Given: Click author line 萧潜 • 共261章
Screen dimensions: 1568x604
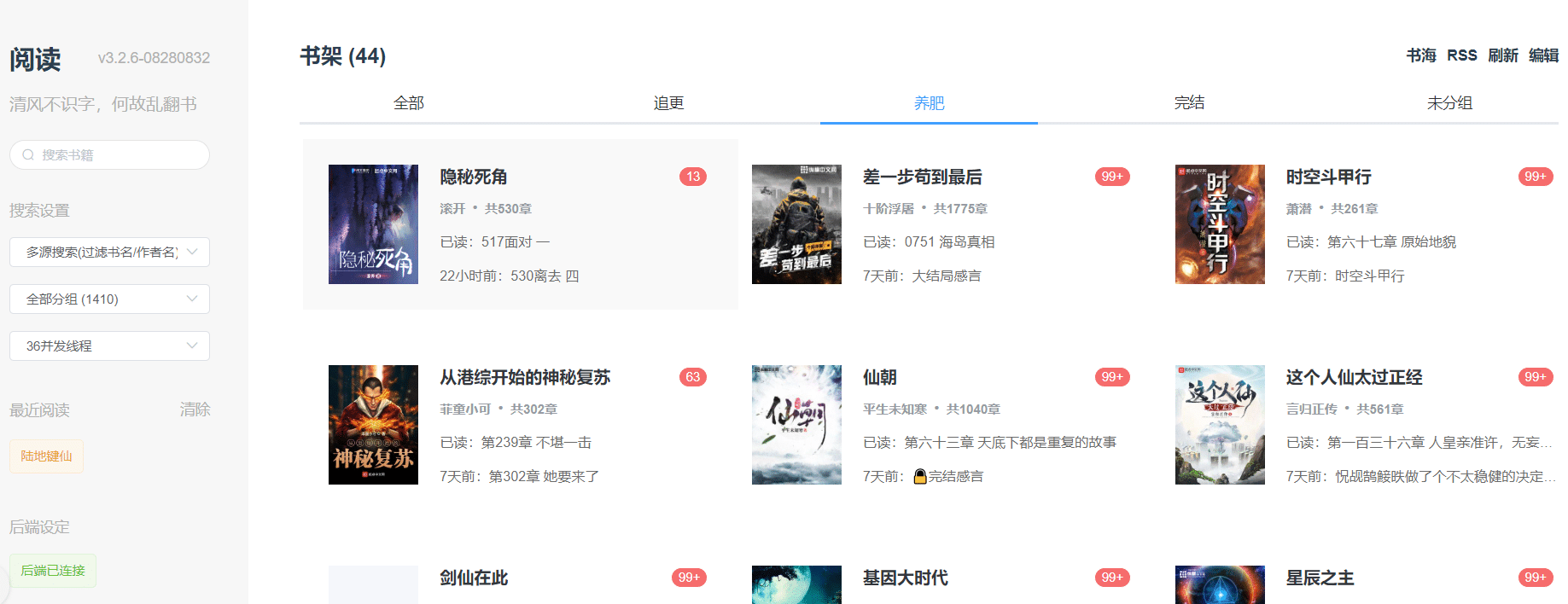Looking at the screenshot, I should [1332, 209].
